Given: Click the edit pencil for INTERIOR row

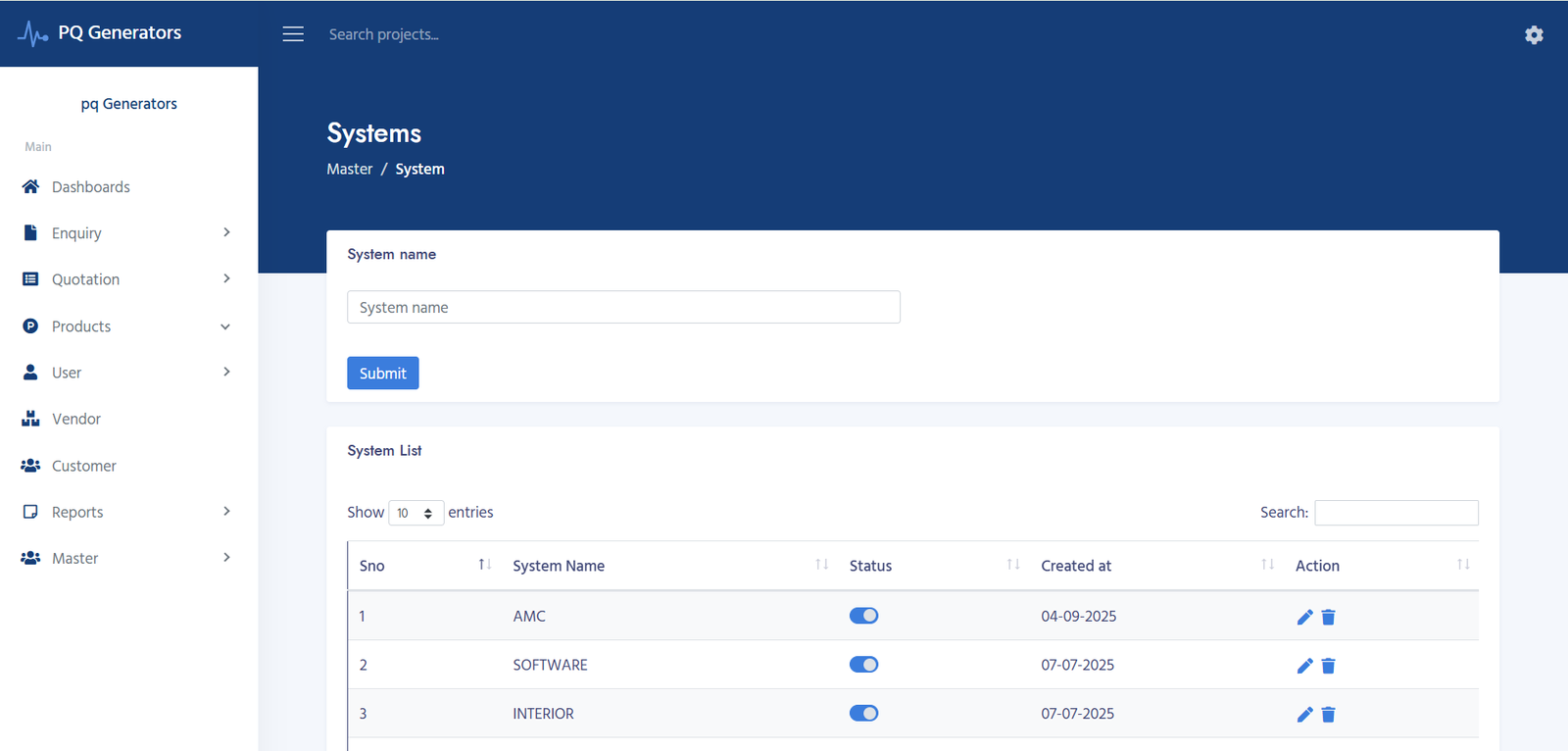Looking at the screenshot, I should click(1304, 715).
